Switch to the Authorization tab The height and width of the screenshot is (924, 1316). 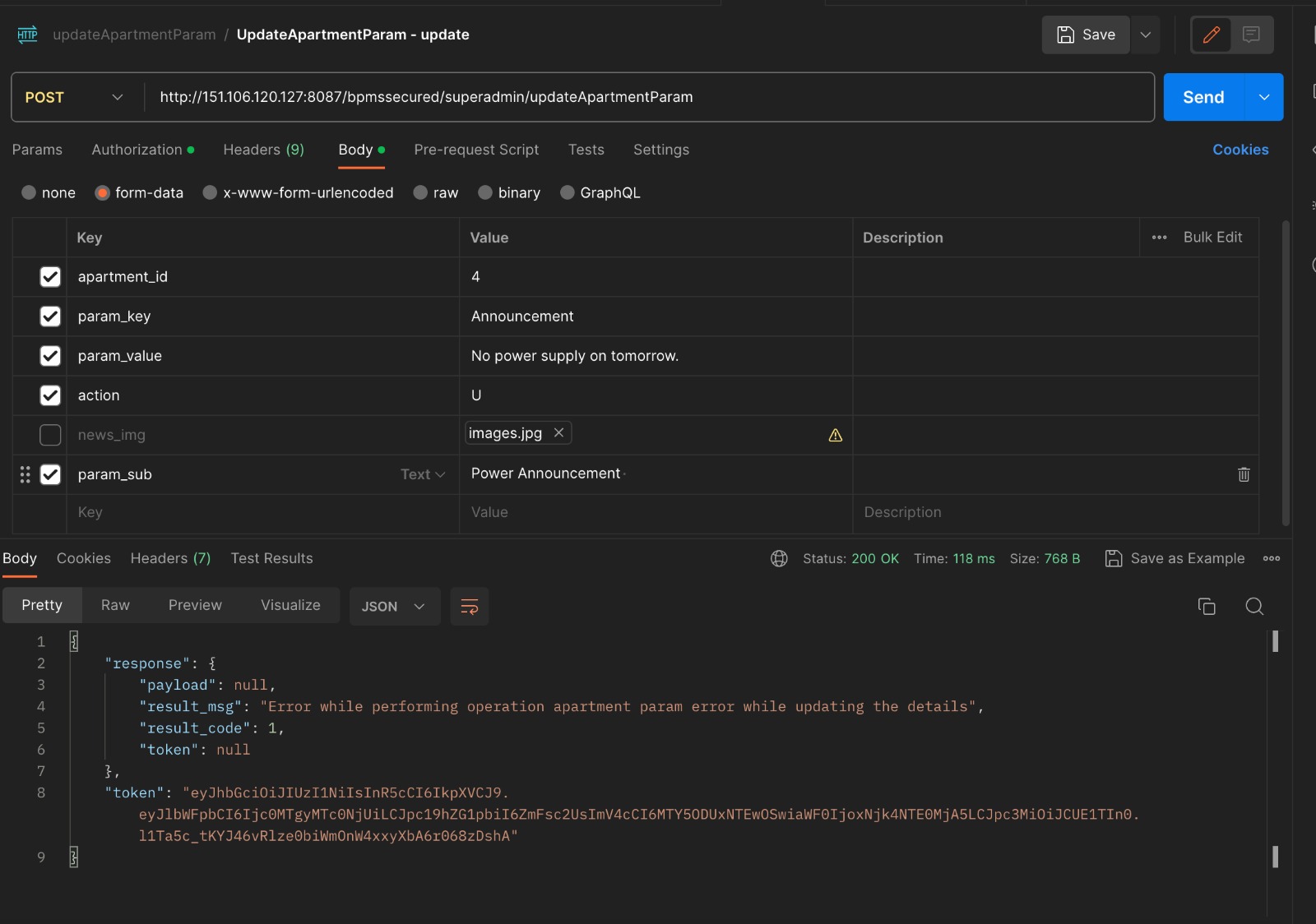[137, 150]
